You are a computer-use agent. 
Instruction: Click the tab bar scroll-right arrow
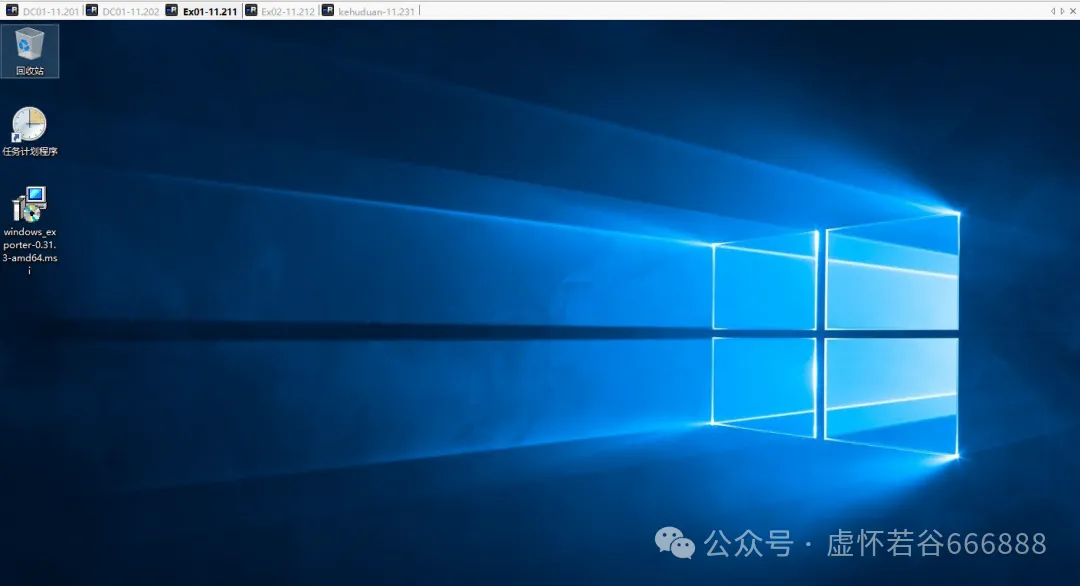click(x=1062, y=11)
